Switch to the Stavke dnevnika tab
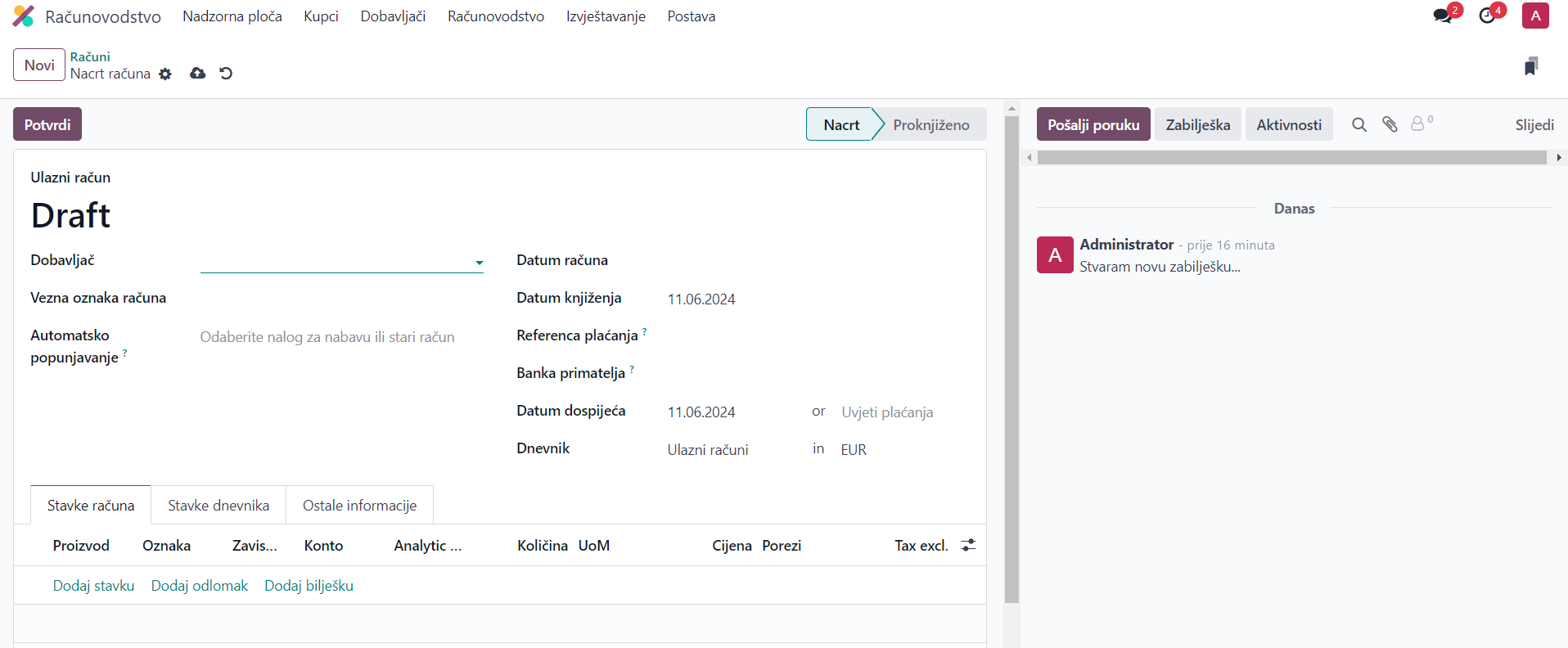The image size is (1568, 648). click(219, 506)
